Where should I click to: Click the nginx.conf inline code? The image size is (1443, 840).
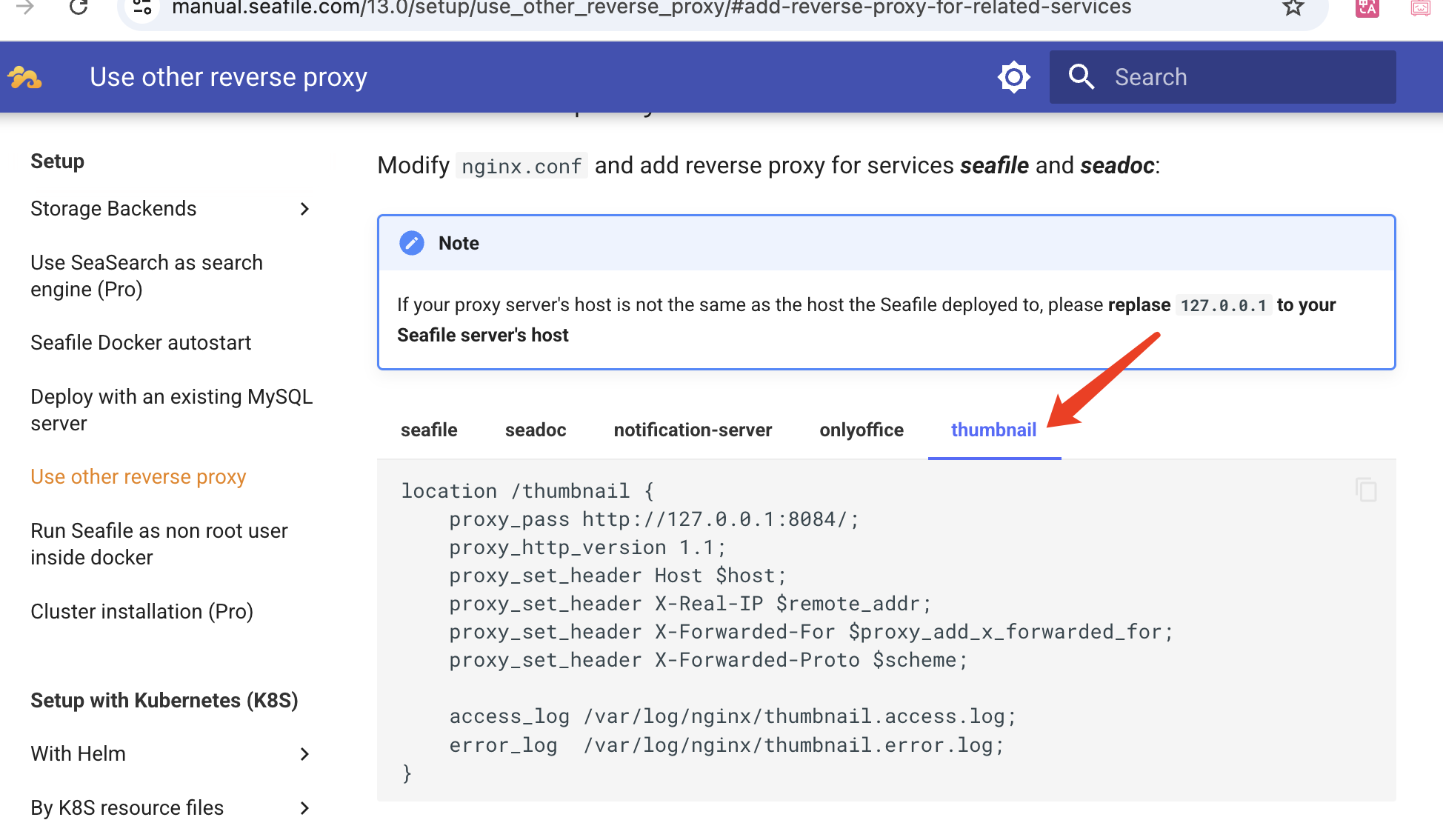point(521,166)
